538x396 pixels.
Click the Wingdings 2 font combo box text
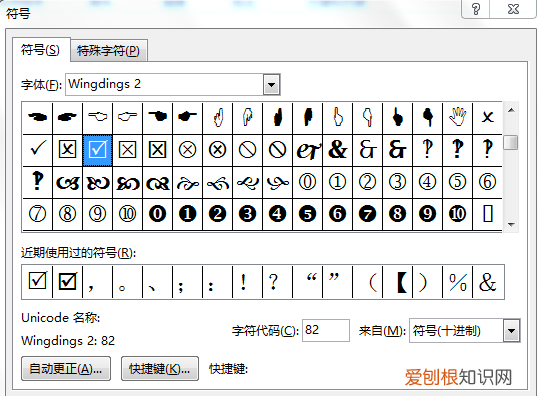click(105, 84)
